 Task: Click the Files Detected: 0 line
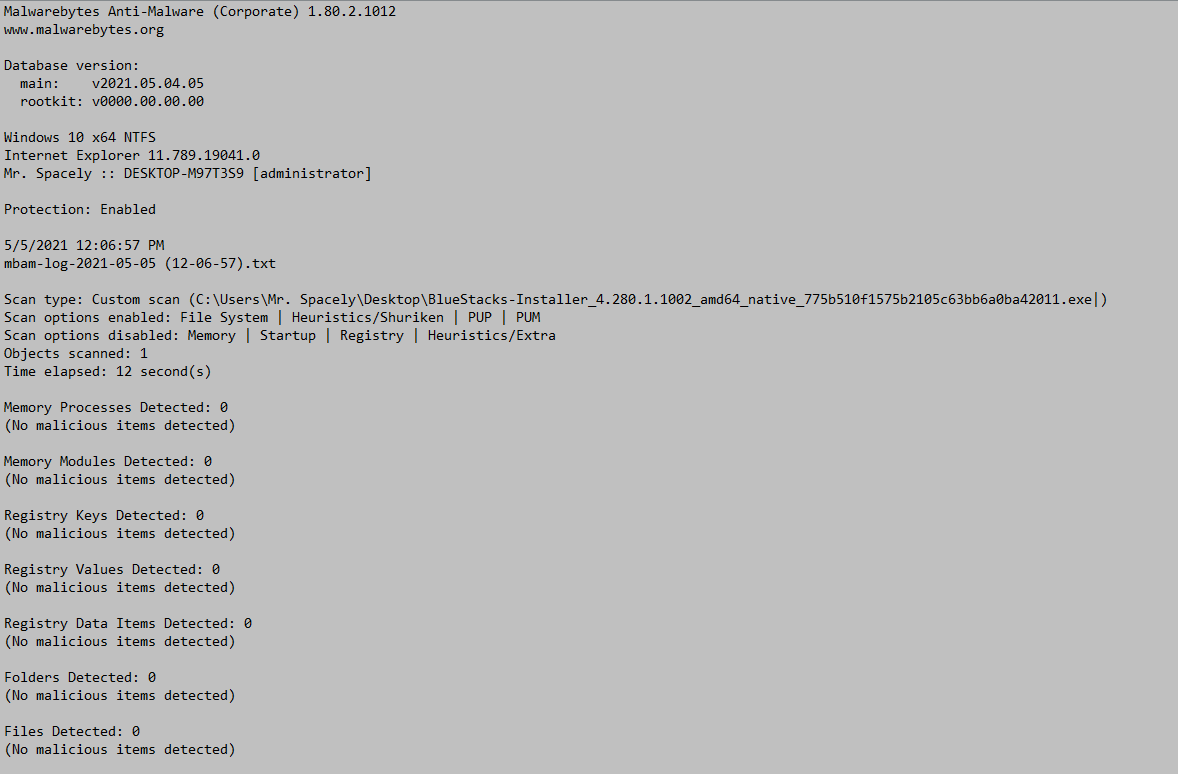(72, 733)
